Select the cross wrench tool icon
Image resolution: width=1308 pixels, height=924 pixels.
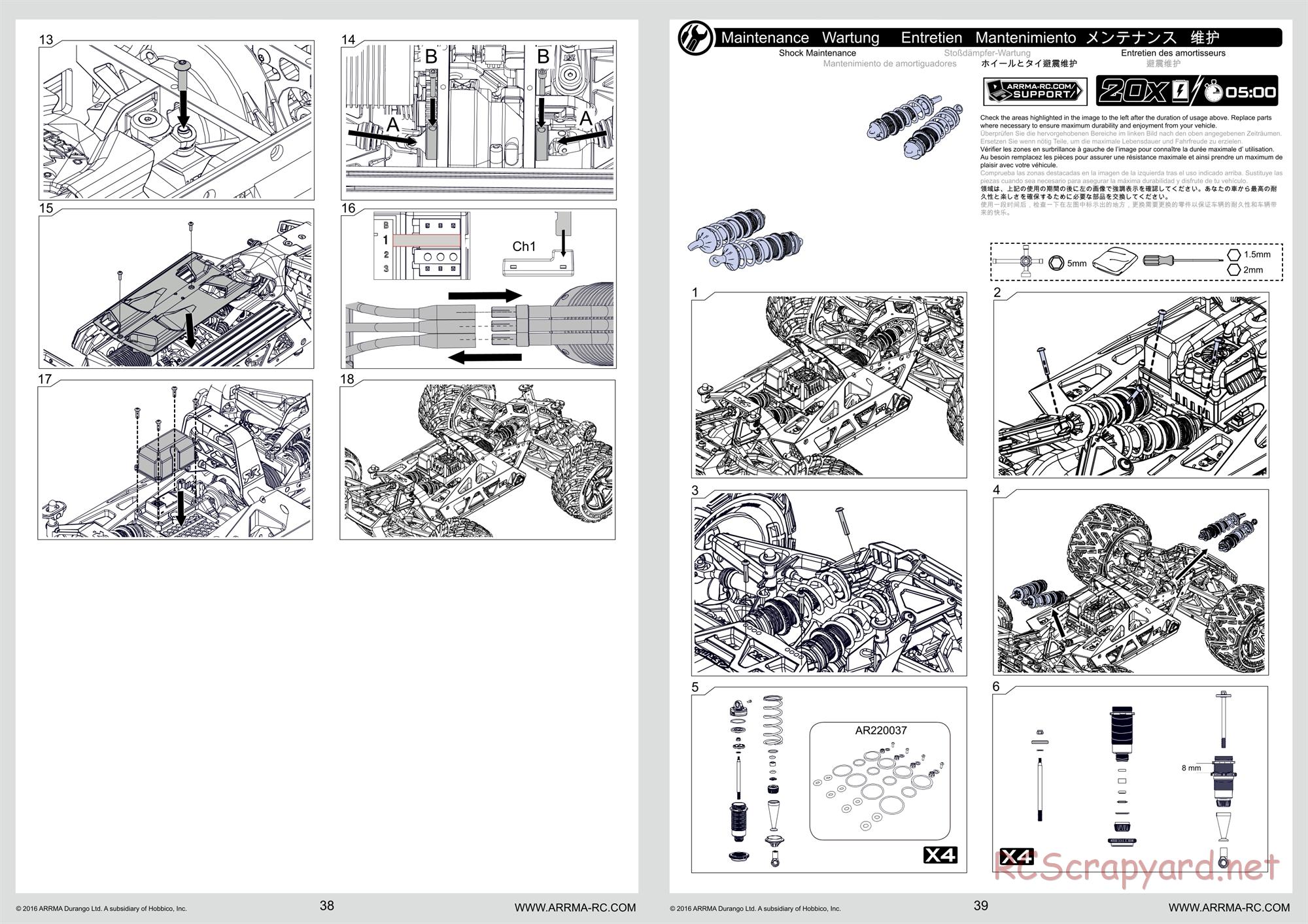pyautogui.click(x=1019, y=262)
